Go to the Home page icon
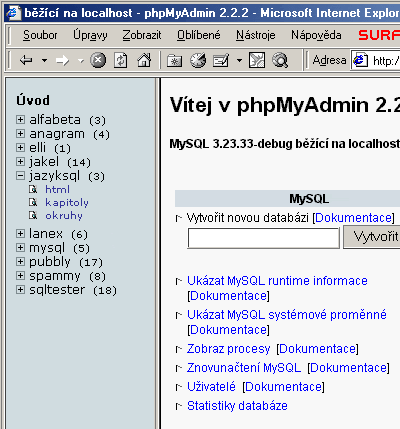Screen dimensions: 400x429 pos(144,60)
